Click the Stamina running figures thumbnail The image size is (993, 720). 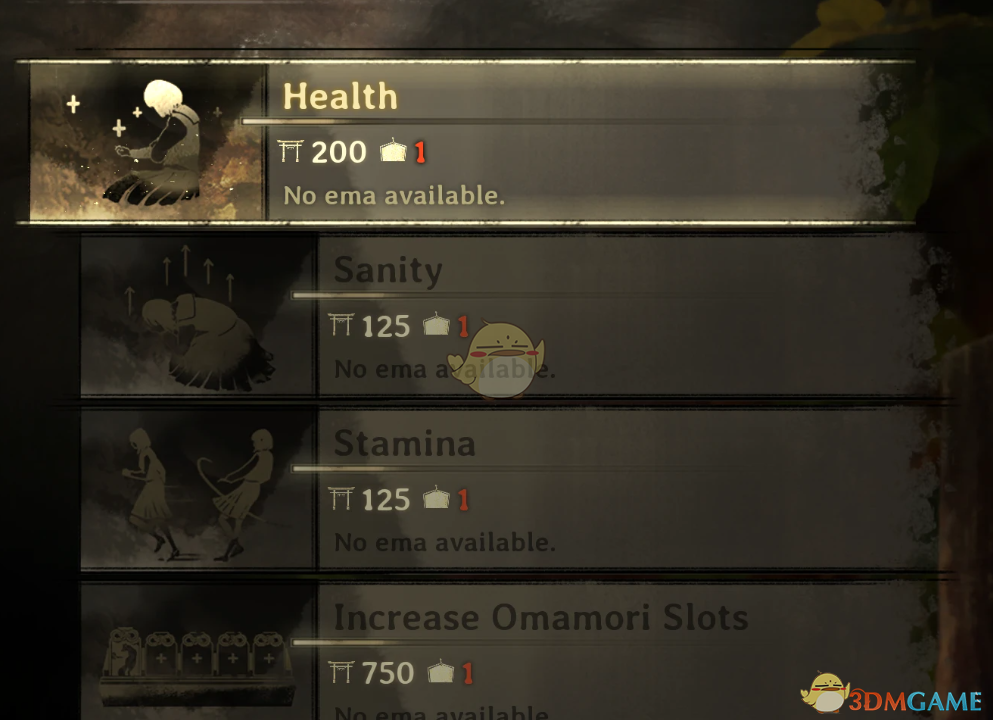[x=198, y=489]
